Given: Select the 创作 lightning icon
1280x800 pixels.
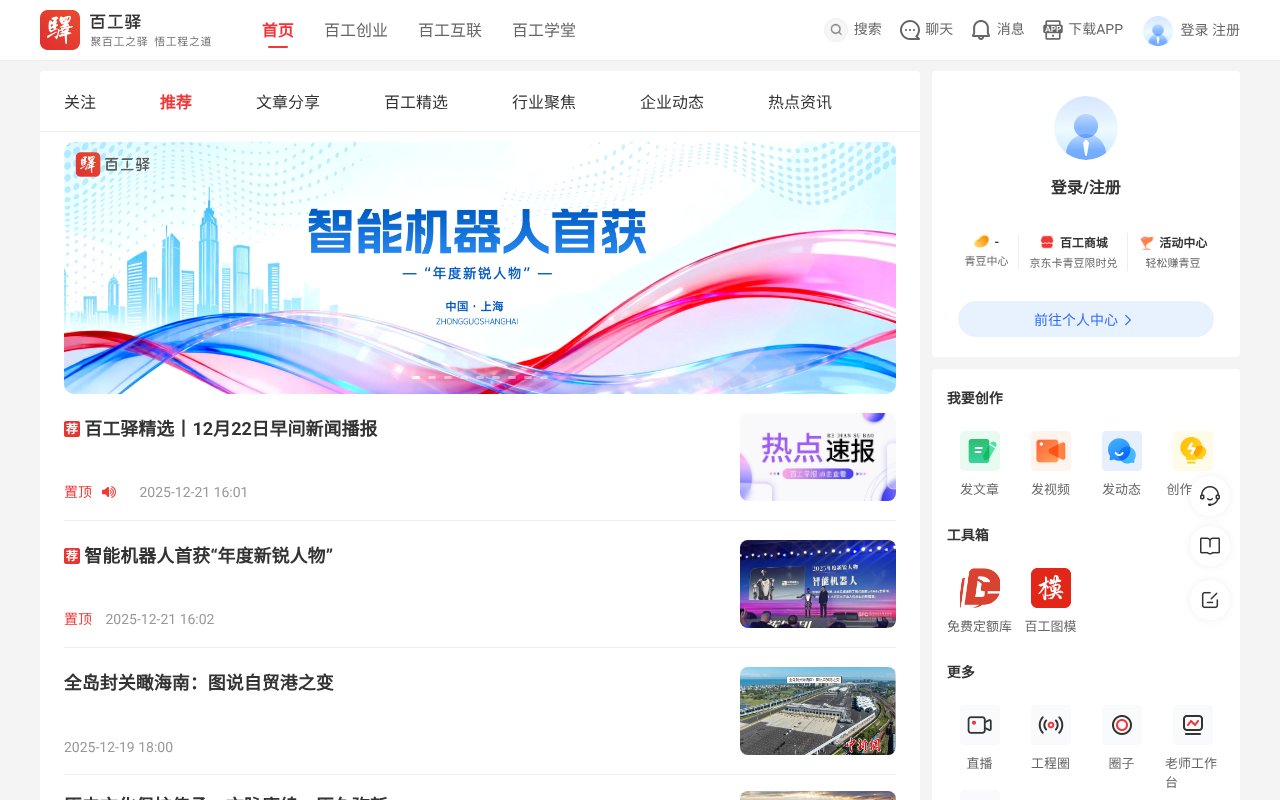Looking at the screenshot, I should pos(1192,451).
